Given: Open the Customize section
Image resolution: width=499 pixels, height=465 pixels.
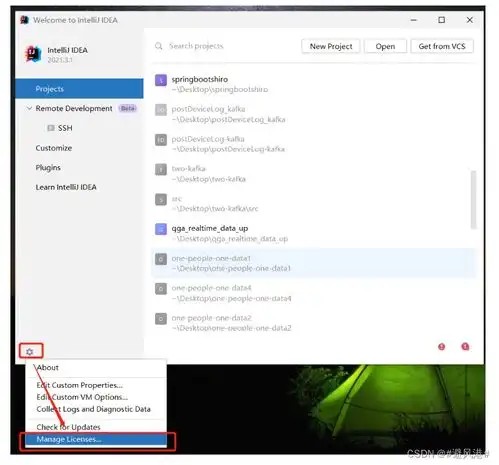Looking at the screenshot, I should pos(54,148).
